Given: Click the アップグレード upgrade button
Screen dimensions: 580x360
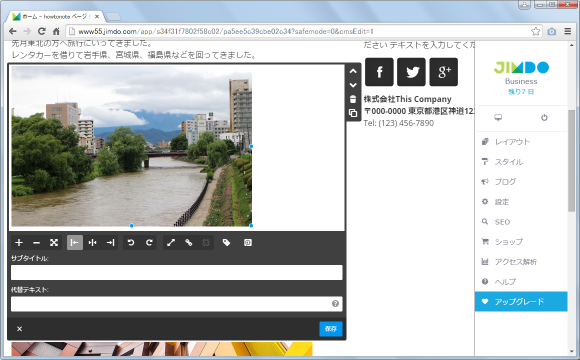Looking at the screenshot, I should click(521, 302).
